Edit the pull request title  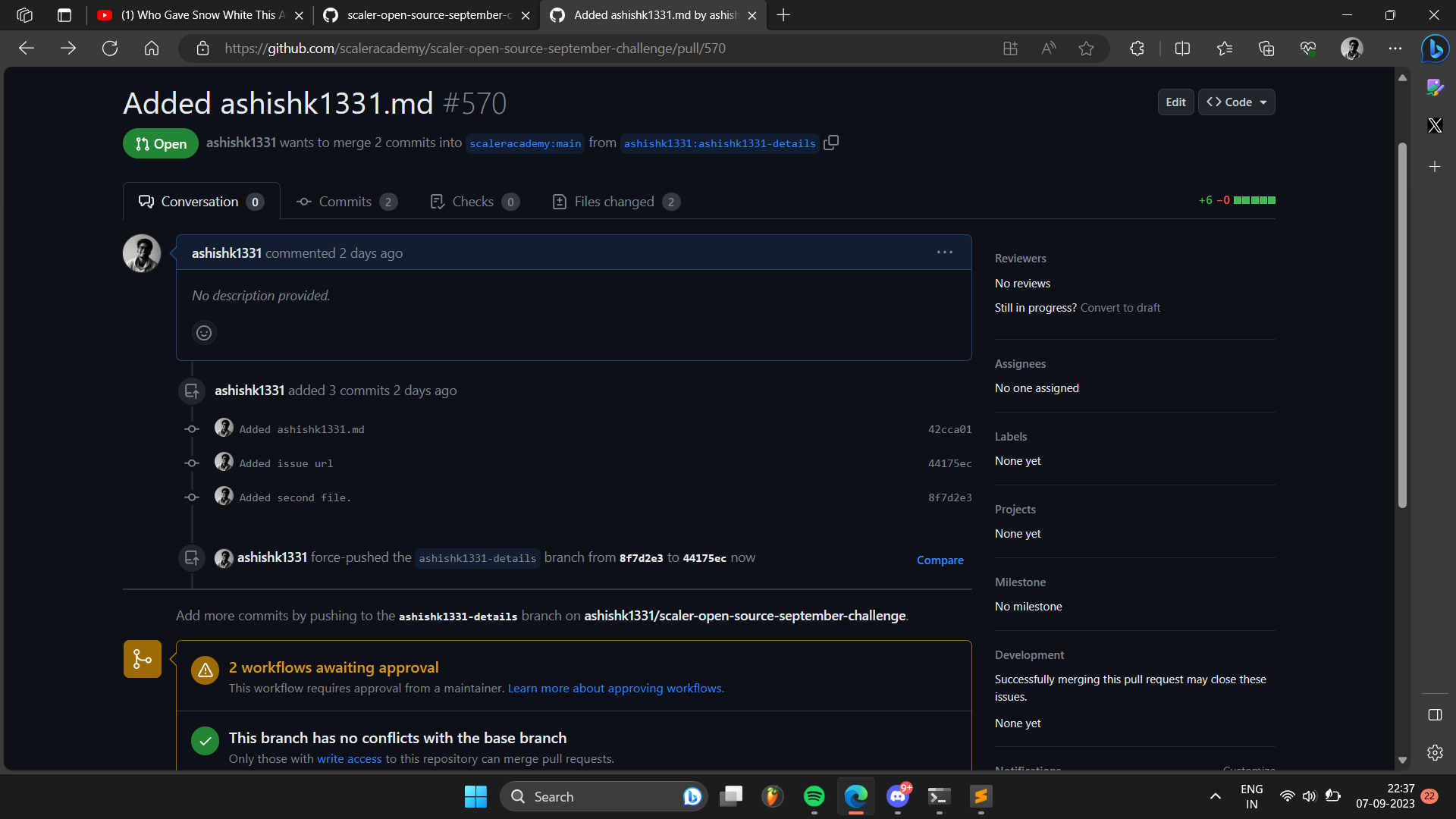1175,102
